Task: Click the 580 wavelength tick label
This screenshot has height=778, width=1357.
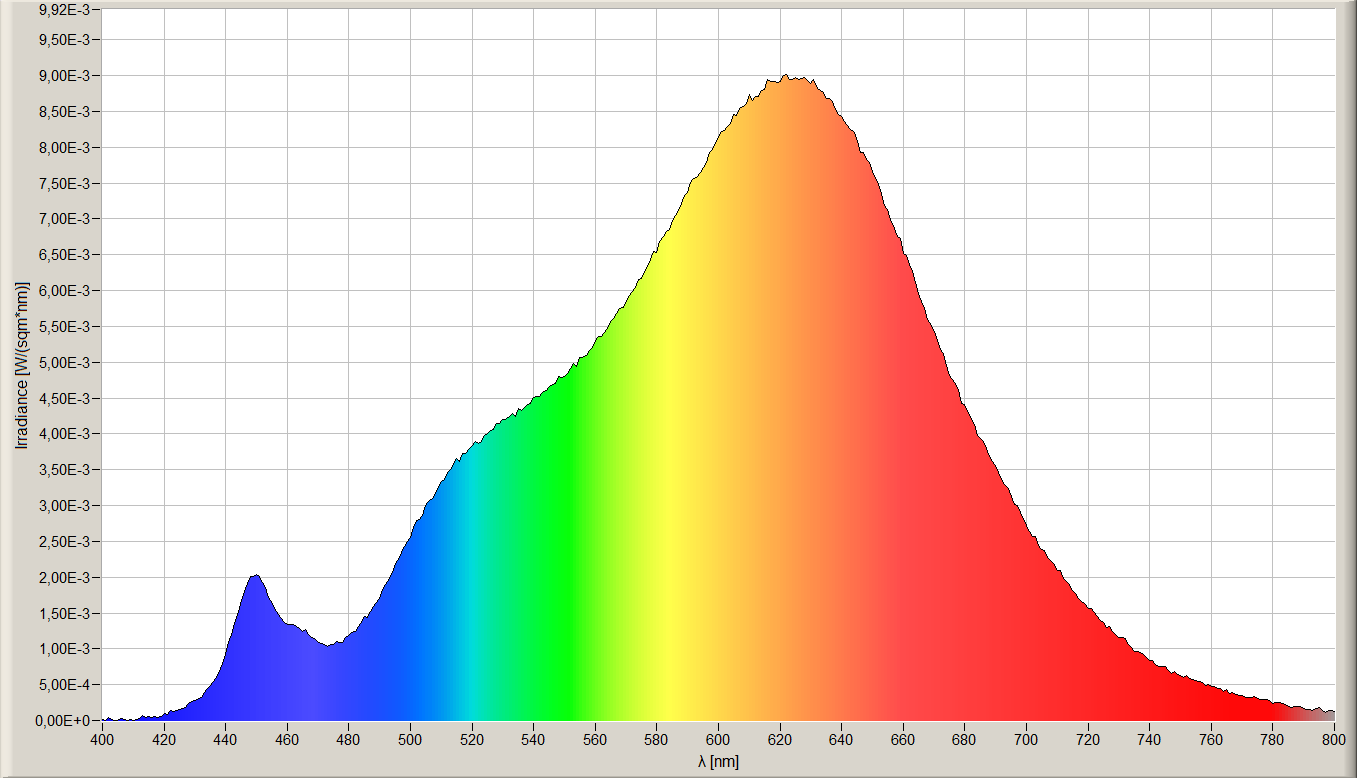Action: (x=657, y=740)
